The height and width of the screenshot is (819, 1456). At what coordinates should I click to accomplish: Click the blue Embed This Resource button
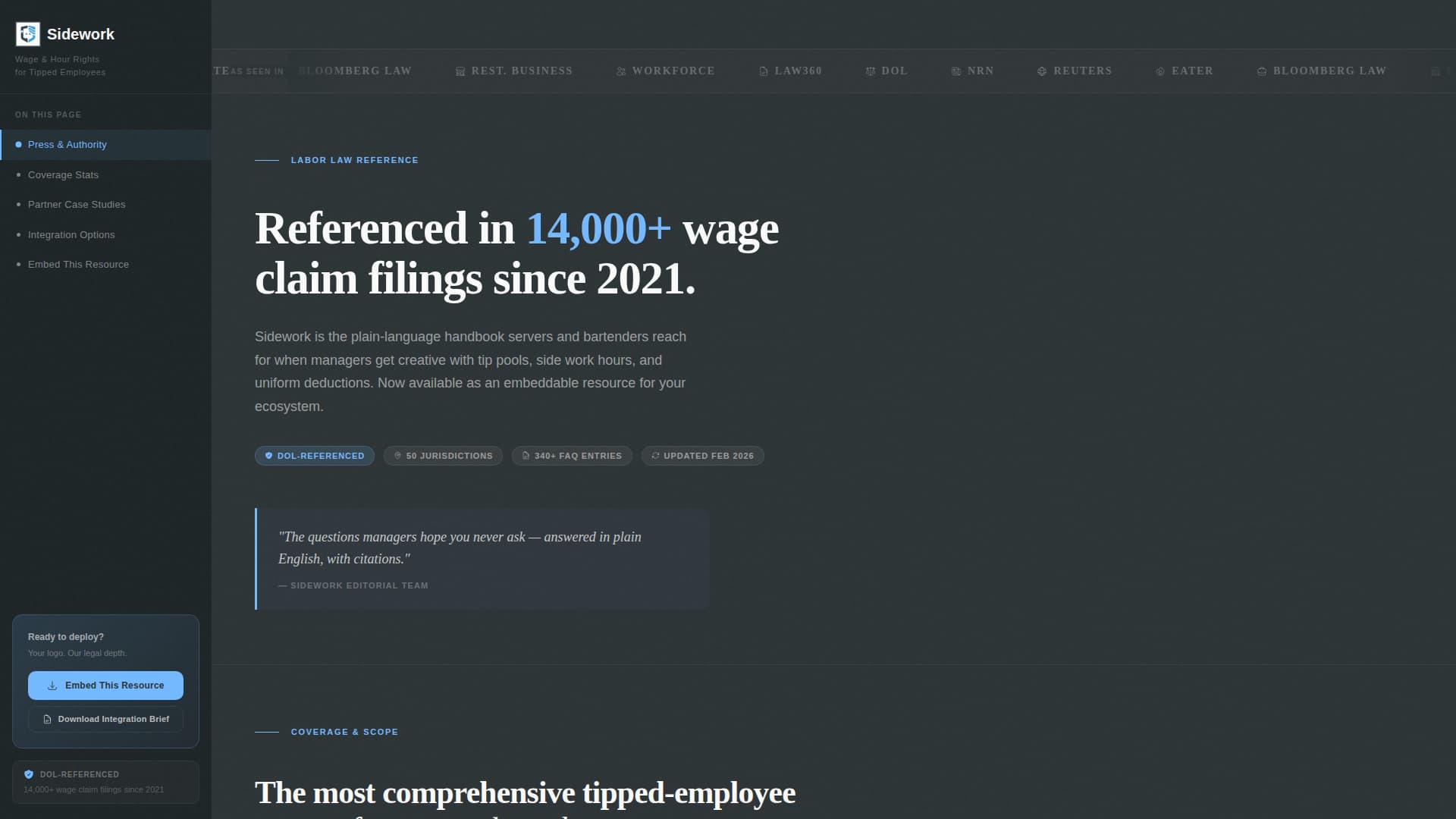105,686
